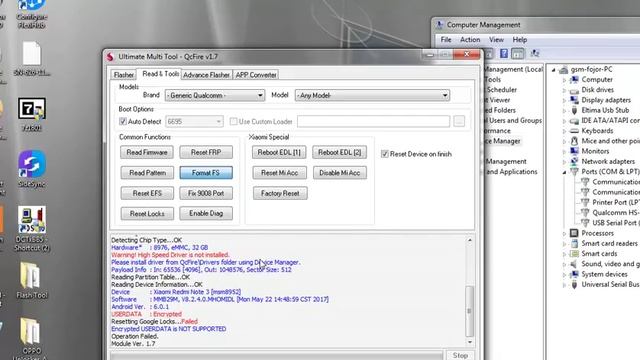Viewport: 640px width, 360px height.
Task: Click the Reset EFS button
Action: coord(147,193)
